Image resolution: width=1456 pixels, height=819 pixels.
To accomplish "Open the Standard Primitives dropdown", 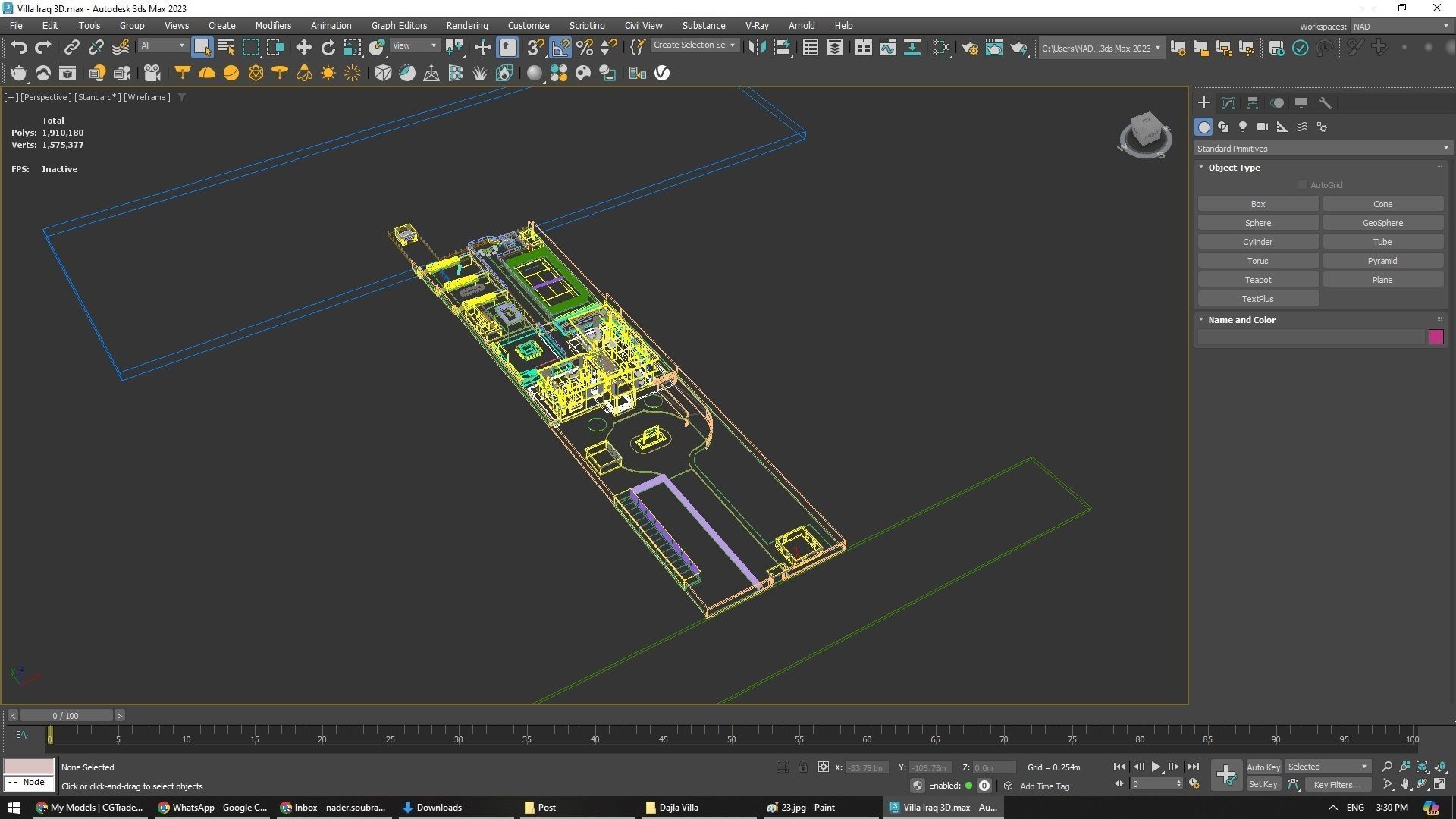I will click(1323, 149).
